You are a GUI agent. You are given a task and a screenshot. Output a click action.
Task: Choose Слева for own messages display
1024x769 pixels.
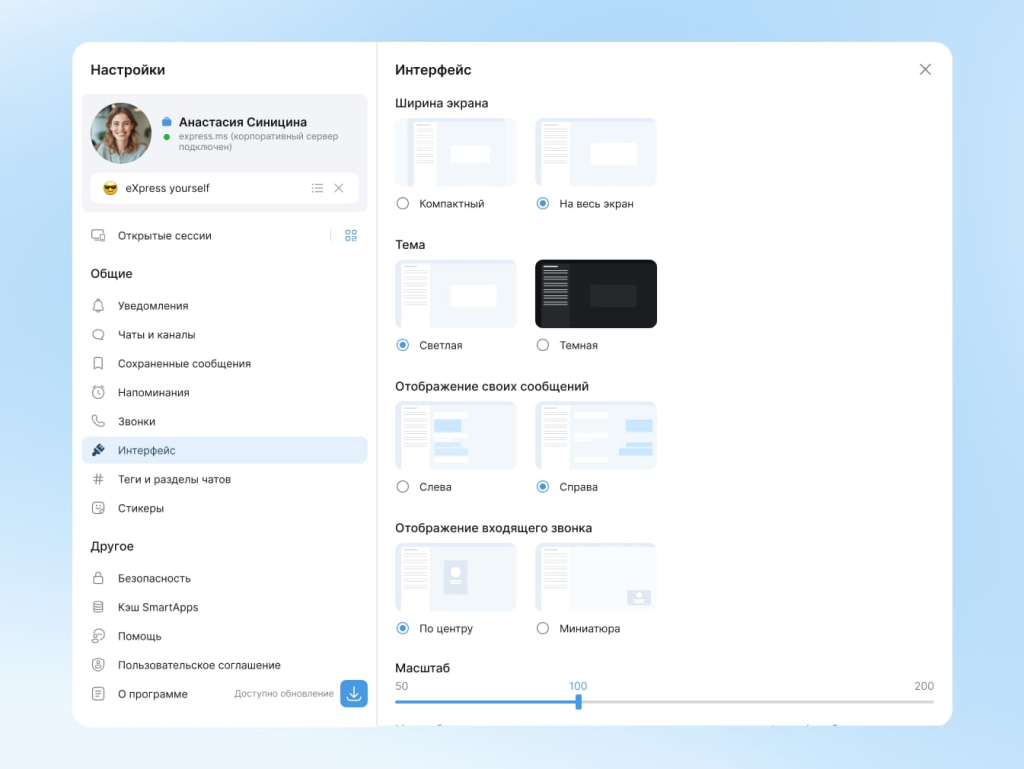tap(403, 487)
